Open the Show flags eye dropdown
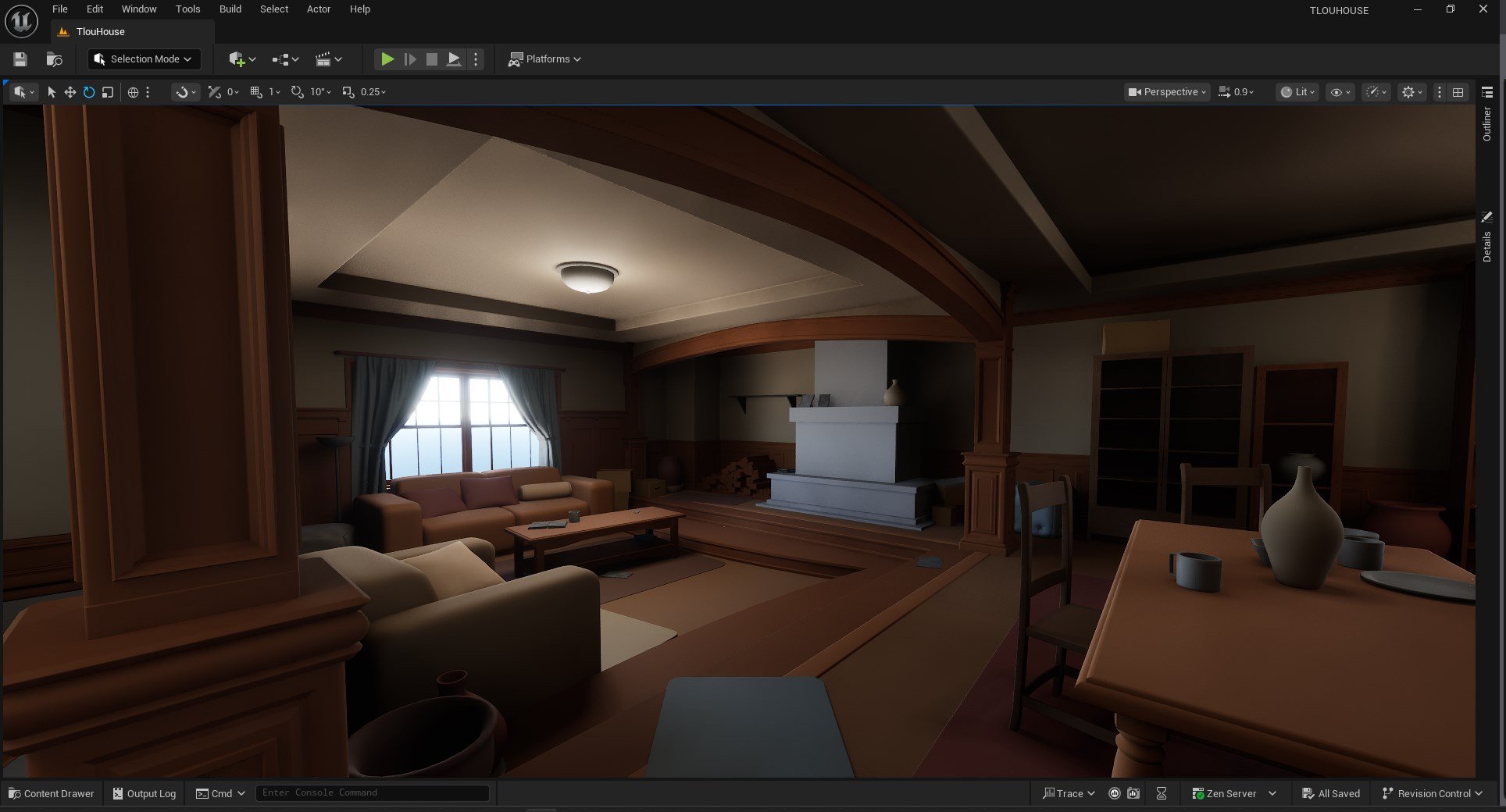The height and width of the screenshot is (812, 1506). (x=1340, y=92)
